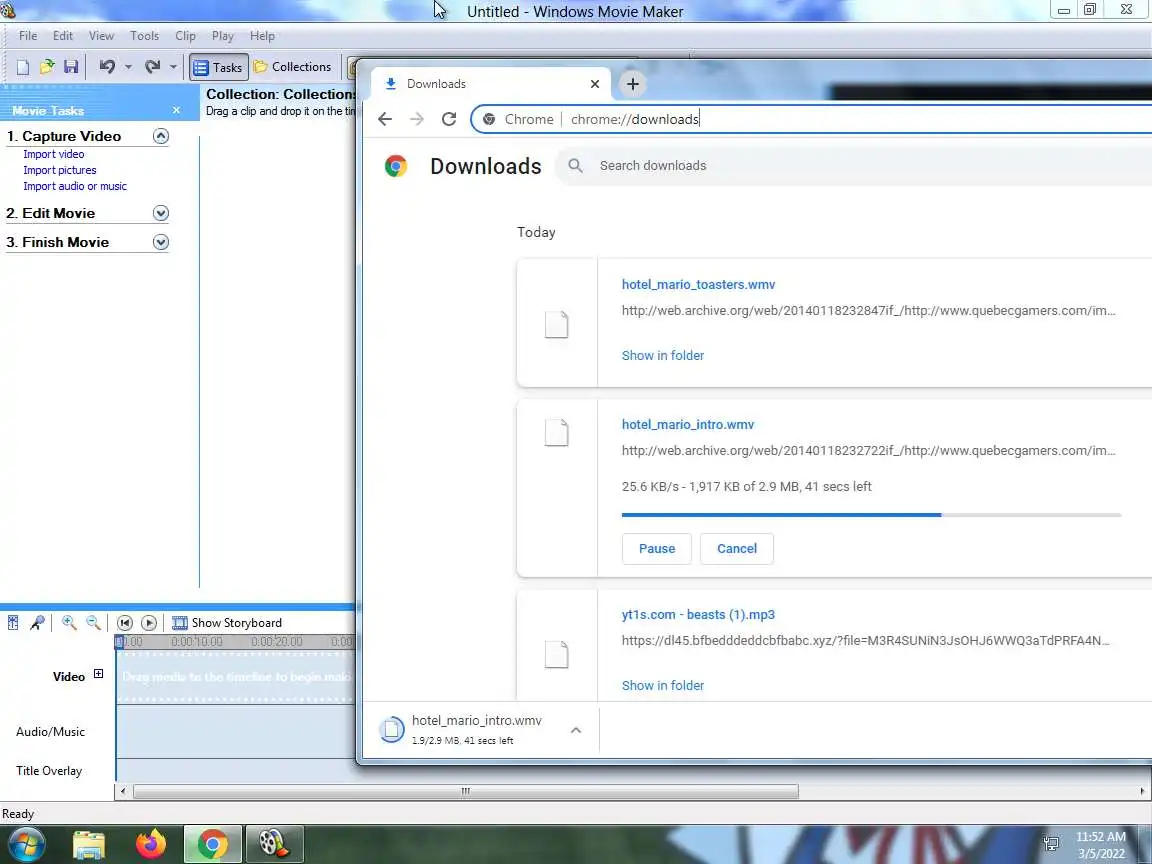Click the hotel_mario_intro.wmv download progress bar
1152x864 pixels.
[871, 515]
